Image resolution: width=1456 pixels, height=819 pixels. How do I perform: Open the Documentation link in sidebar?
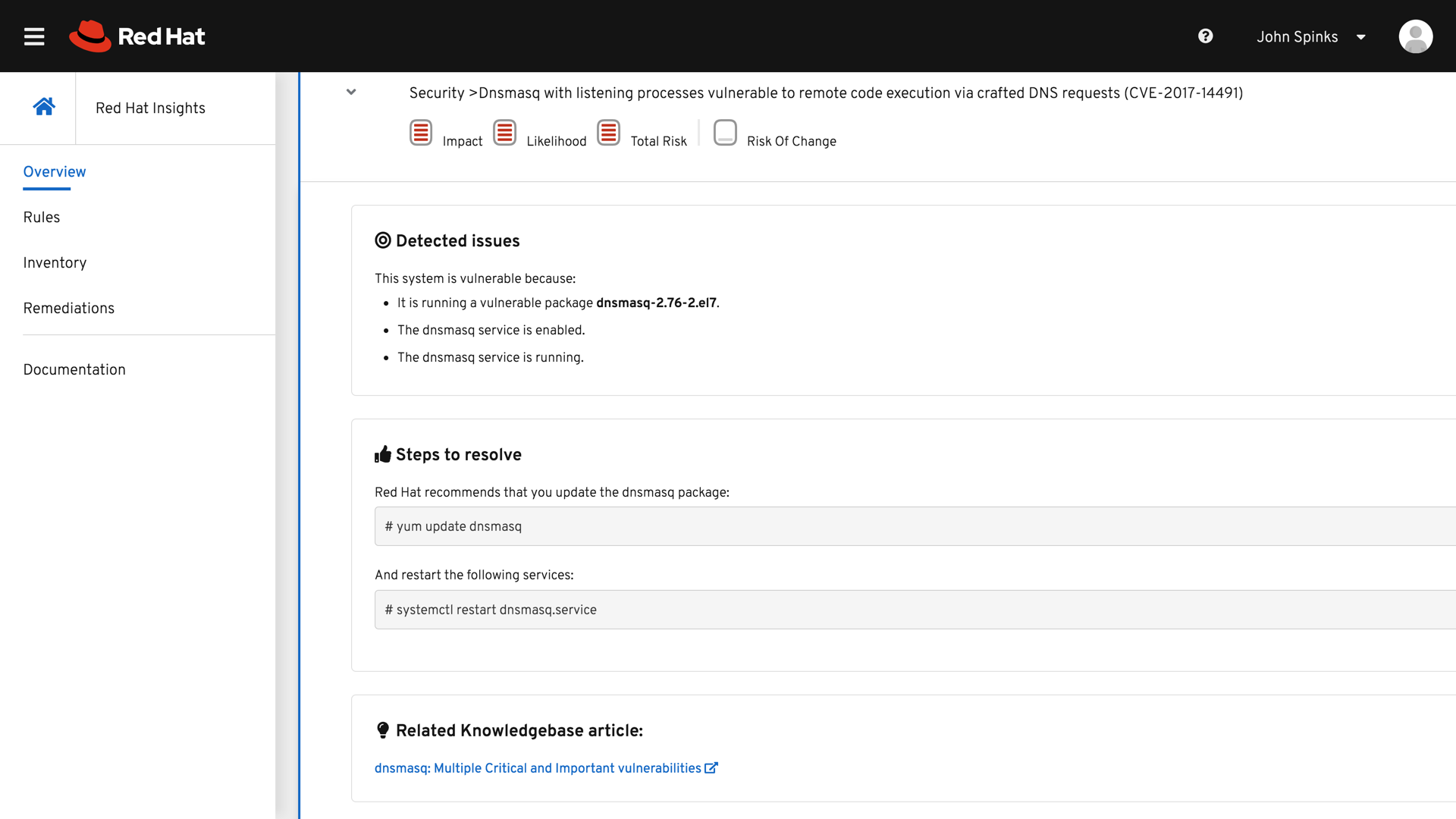[74, 370]
